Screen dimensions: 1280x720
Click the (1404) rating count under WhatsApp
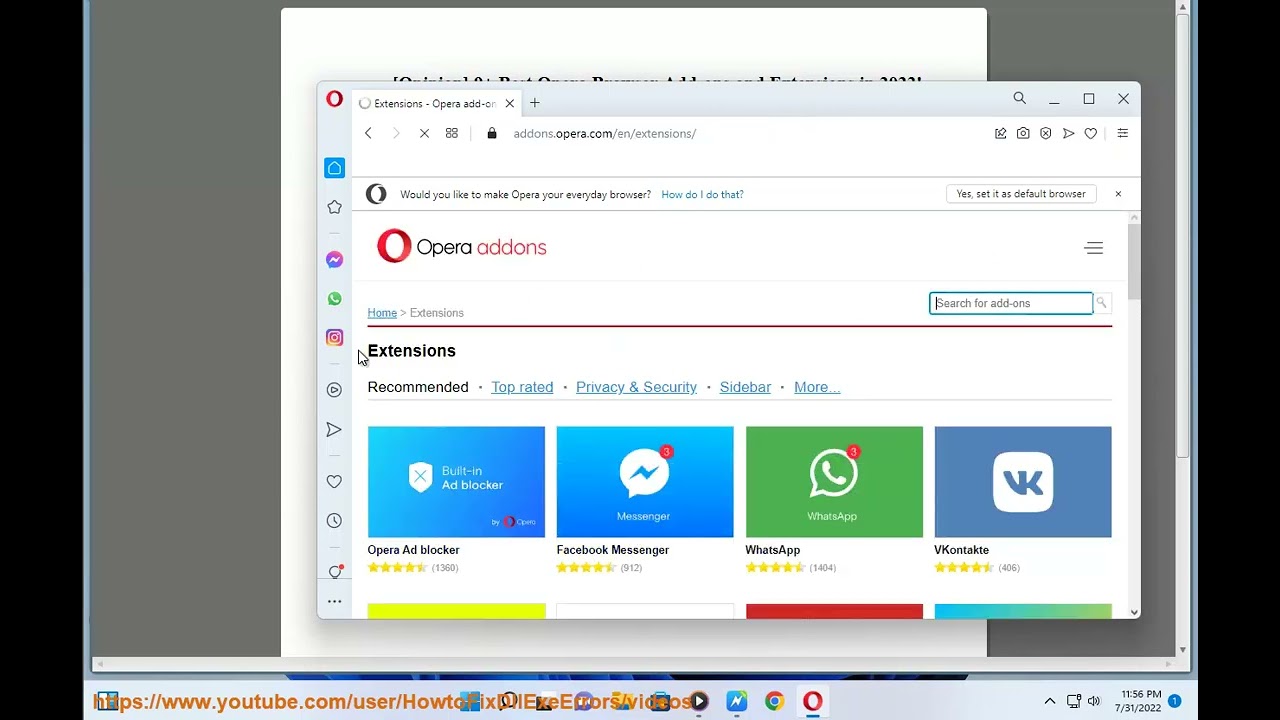tap(822, 568)
